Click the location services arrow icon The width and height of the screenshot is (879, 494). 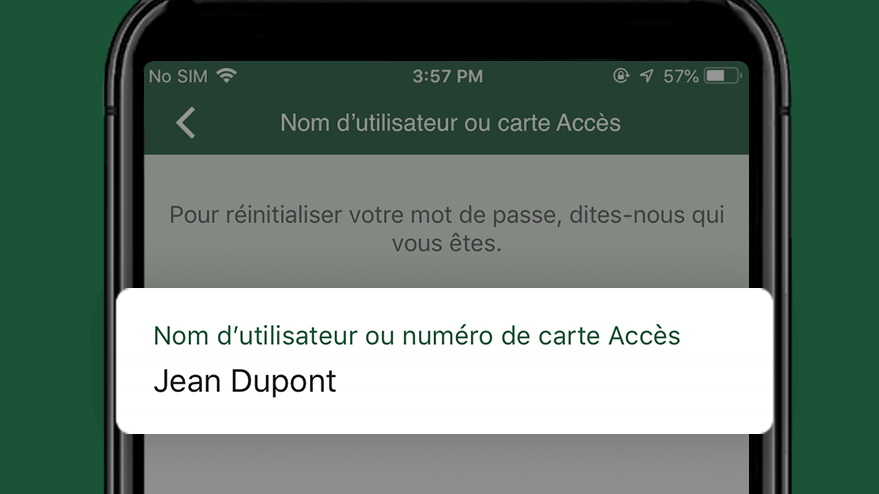coord(646,76)
